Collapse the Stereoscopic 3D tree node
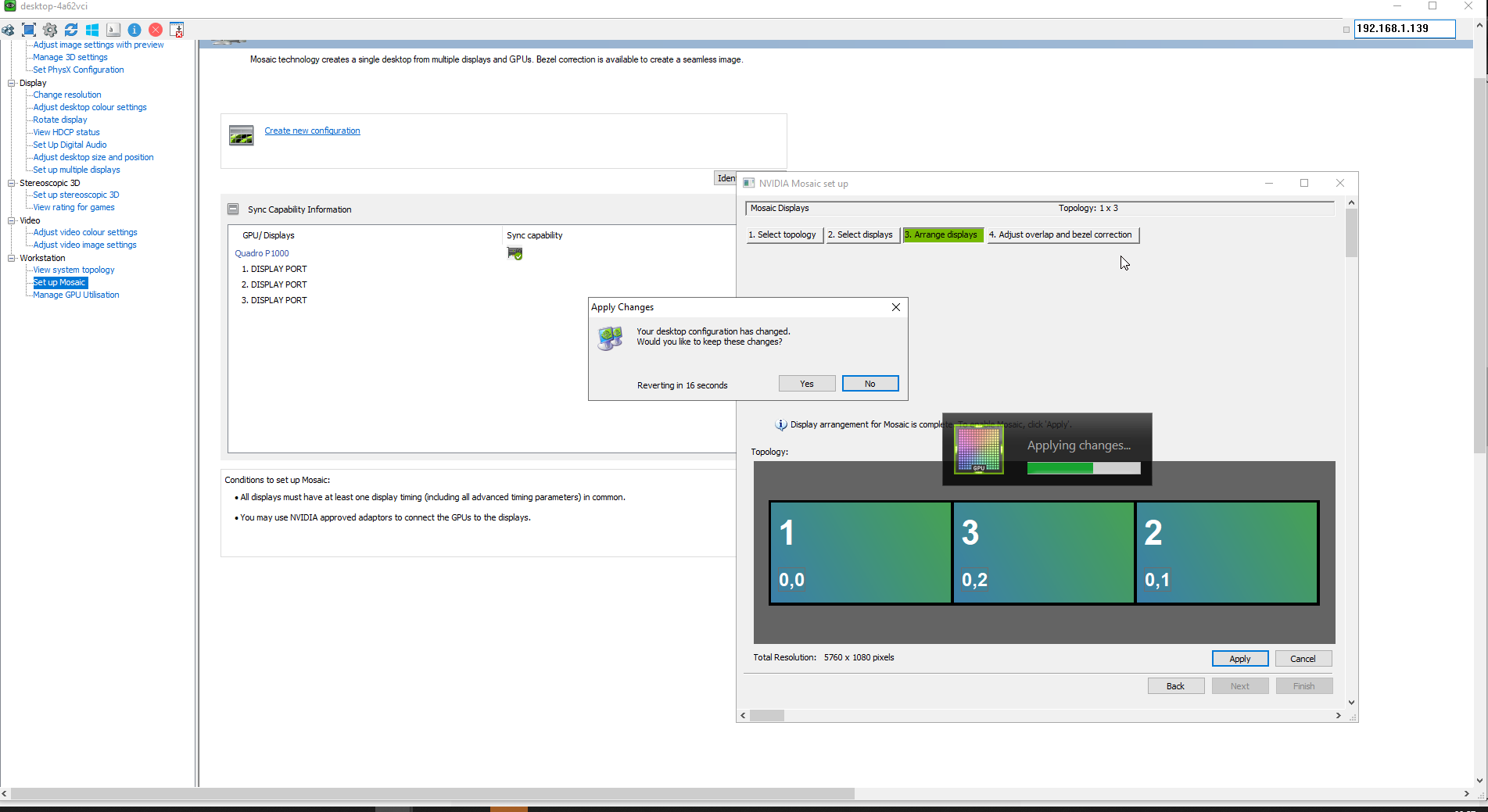The width and height of the screenshot is (1488, 812). [12, 183]
